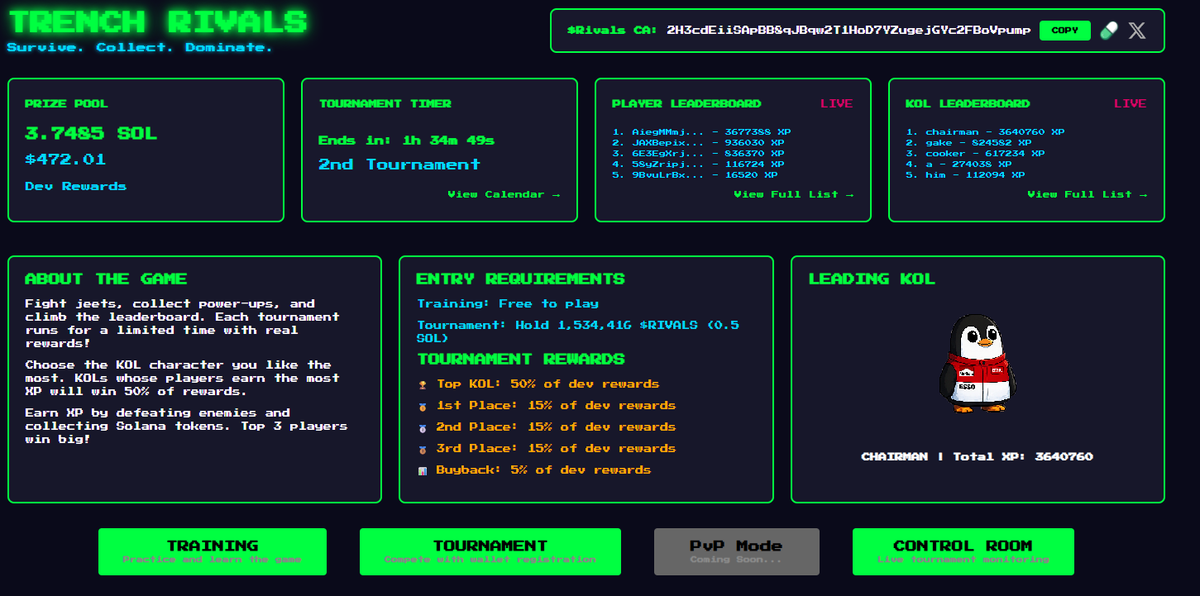The image size is (1200, 596).
Task: Copy the $Rivals contract address
Action: click(1065, 30)
